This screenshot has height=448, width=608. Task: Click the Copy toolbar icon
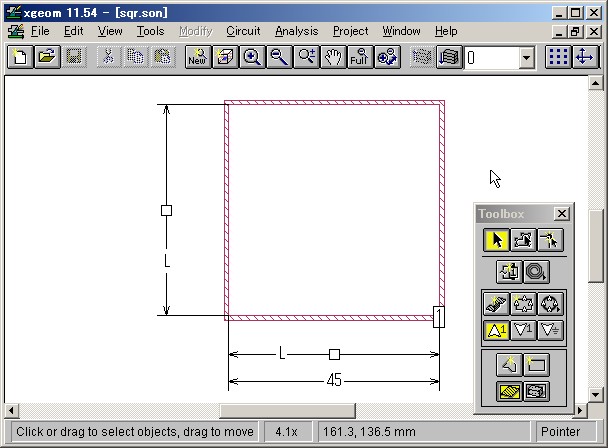pyautogui.click(x=135, y=57)
